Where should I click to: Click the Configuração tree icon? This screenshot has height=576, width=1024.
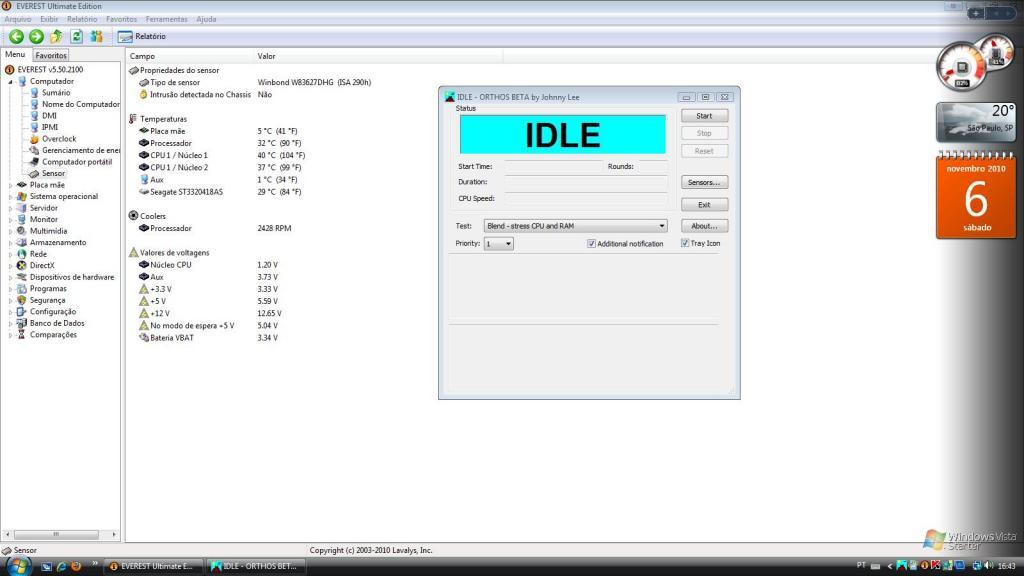(x=22, y=312)
